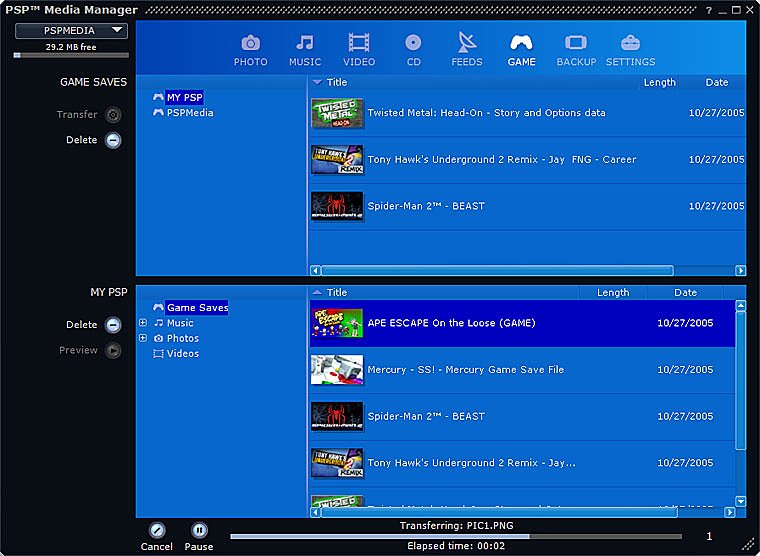Open the PHOTO section camera icon
The height and width of the screenshot is (556, 760).
click(x=251, y=43)
